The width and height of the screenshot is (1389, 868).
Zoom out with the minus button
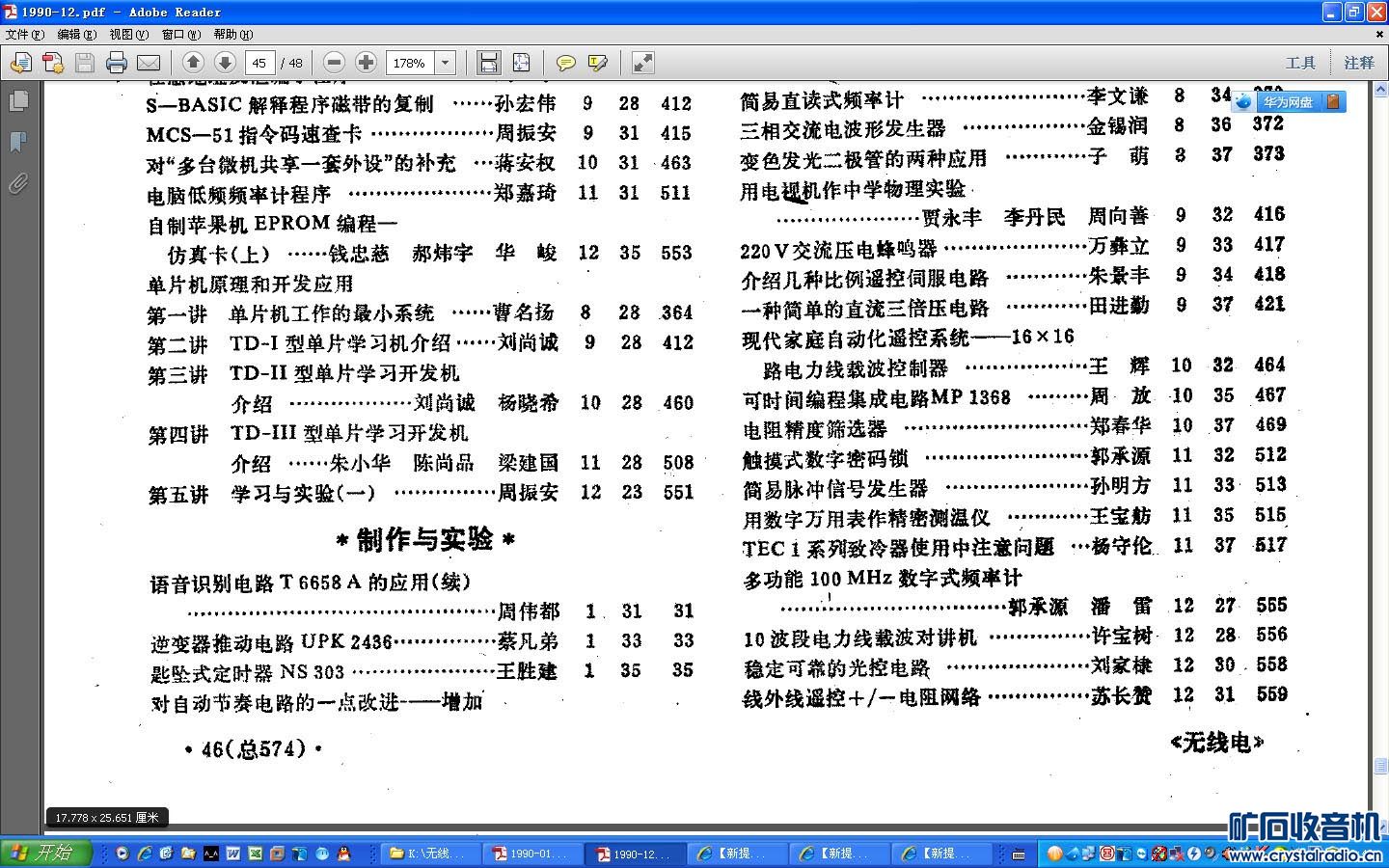tap(335, 63)
